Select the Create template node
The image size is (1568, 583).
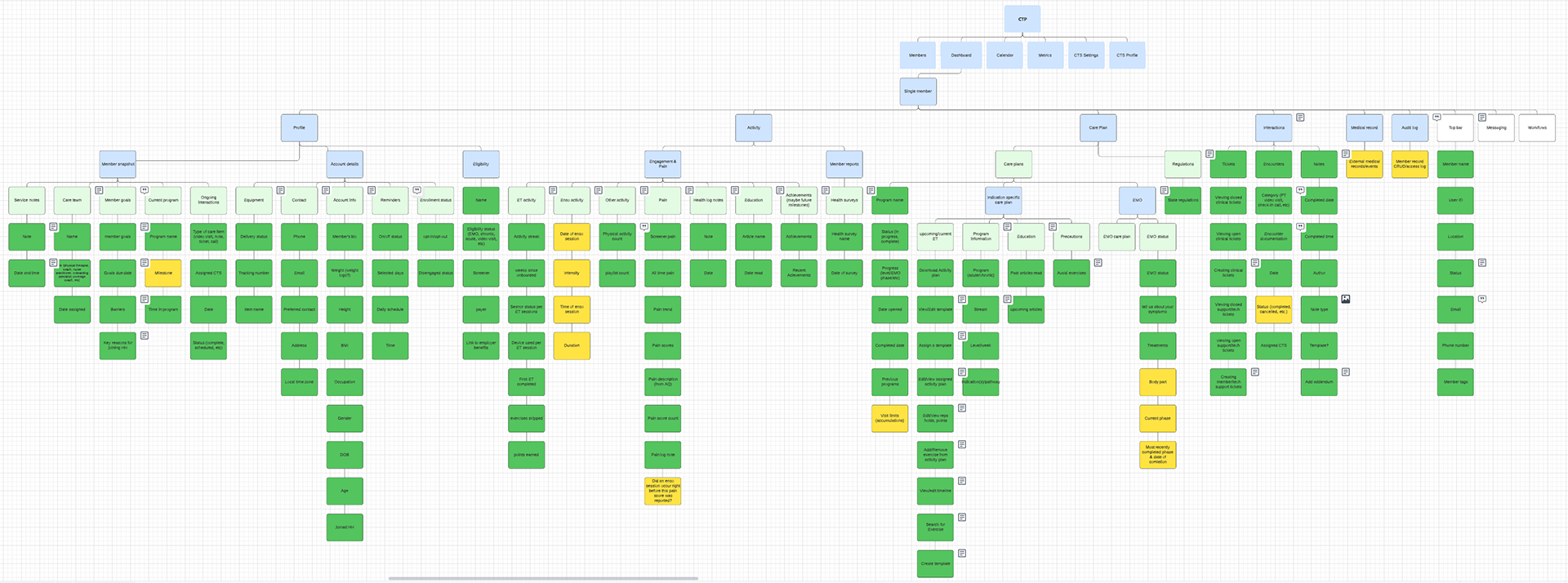coord(936,564)
